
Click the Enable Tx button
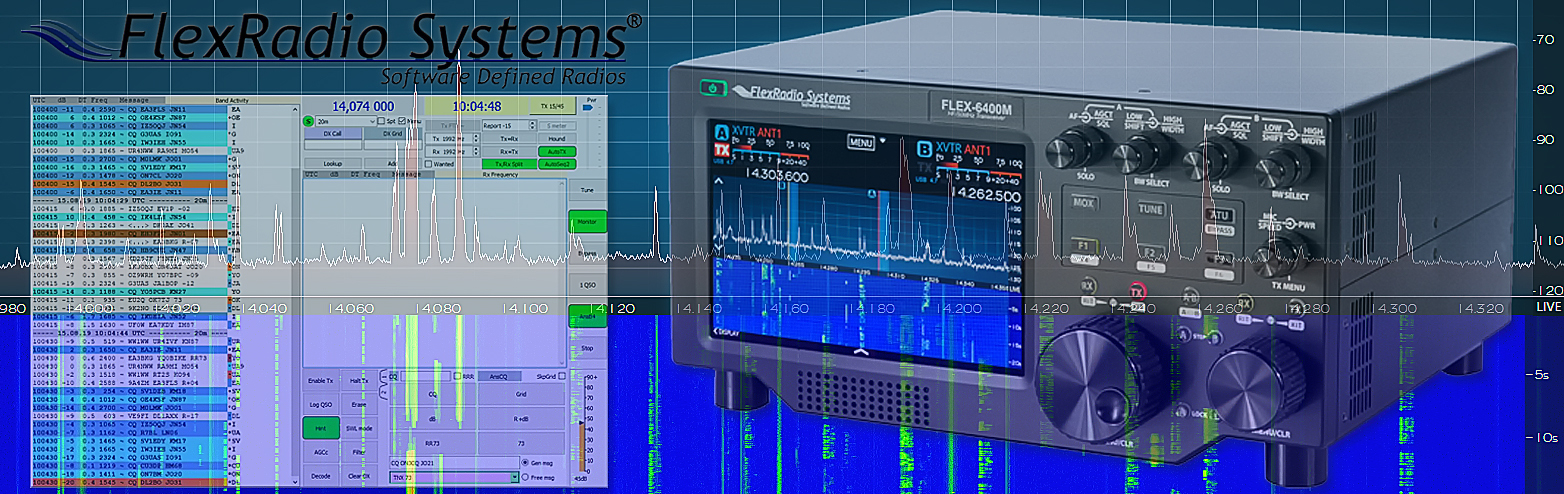click(x=321, y=380)
